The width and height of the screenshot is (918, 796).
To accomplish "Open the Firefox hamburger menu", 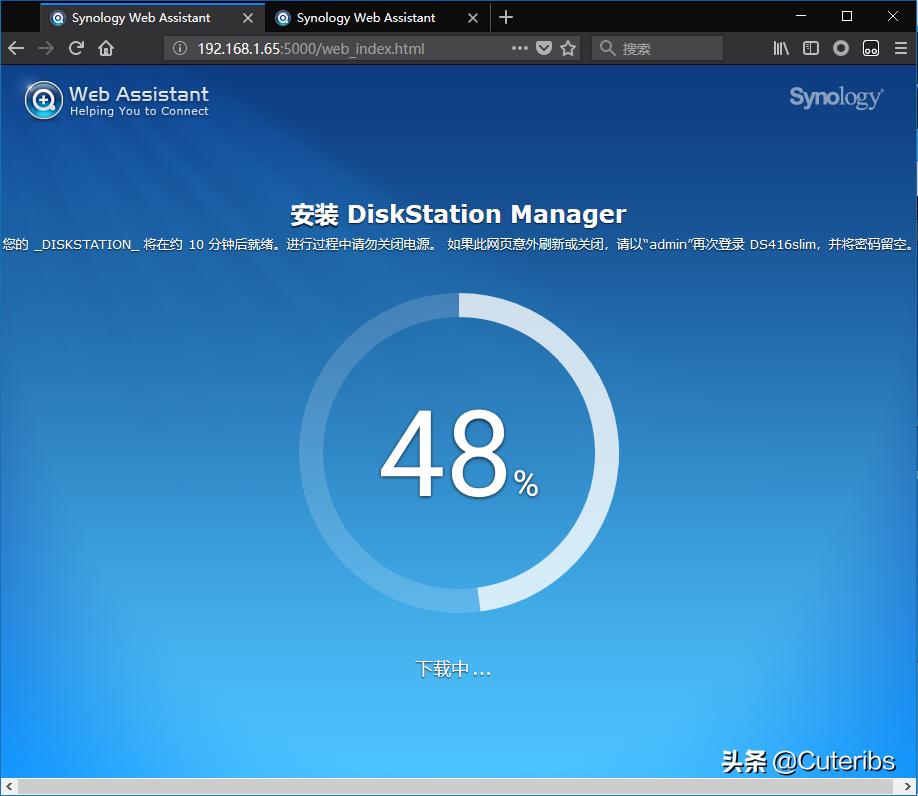I will click(x=901, y=48).
